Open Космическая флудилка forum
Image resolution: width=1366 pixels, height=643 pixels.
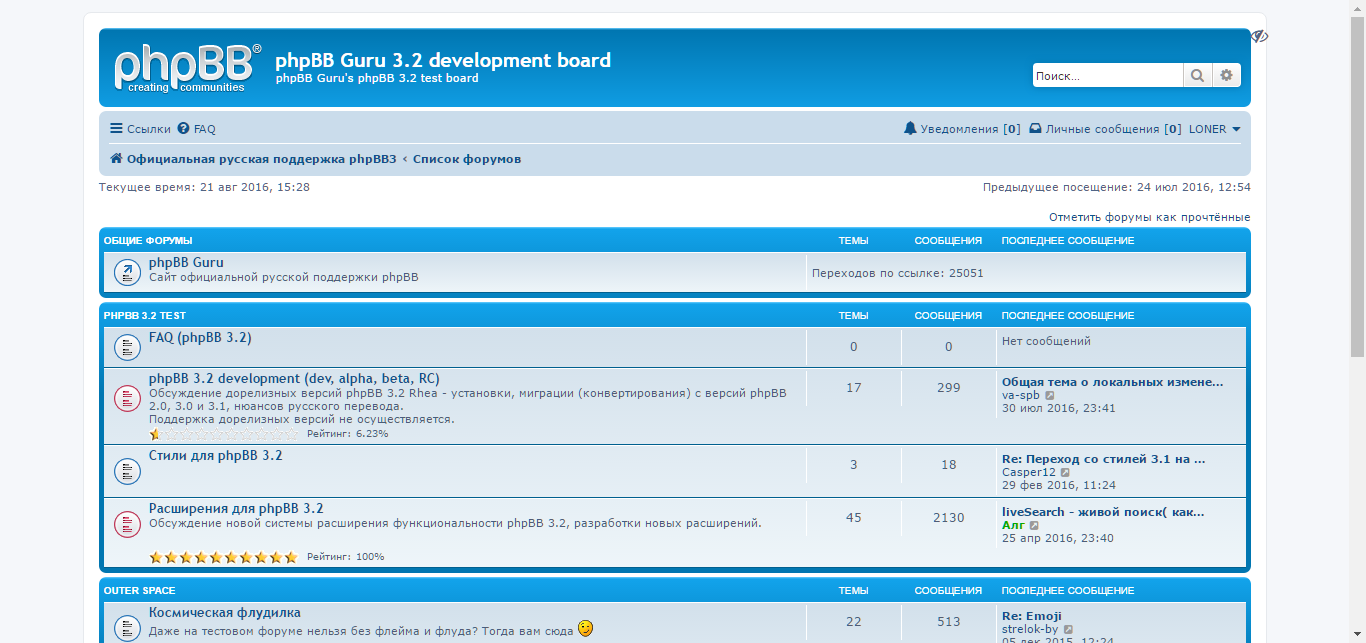(225, 613)
